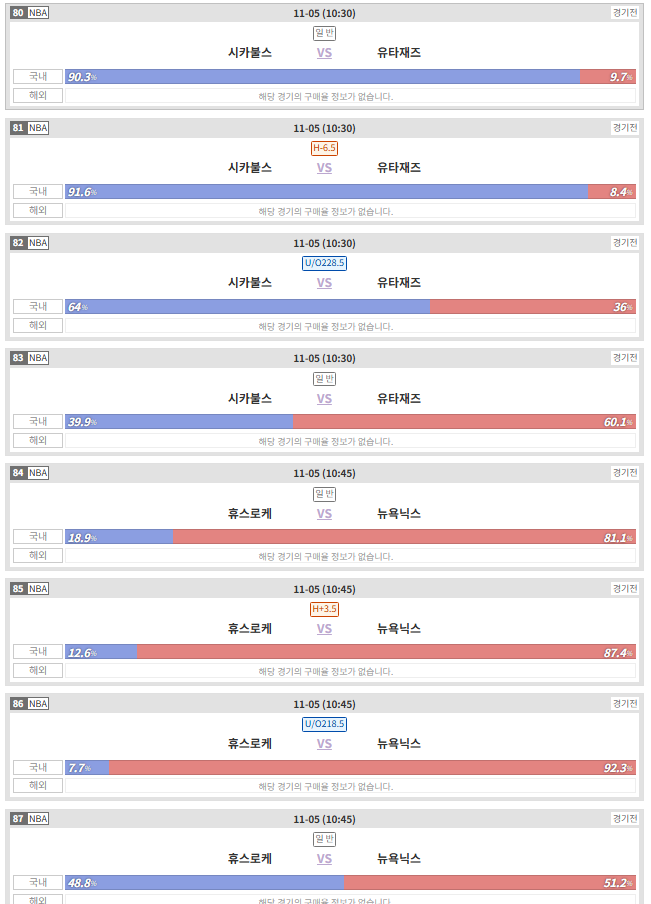Click the 시카불스 team name in match 83
The image size is (651, 904).
pos(250,398)
